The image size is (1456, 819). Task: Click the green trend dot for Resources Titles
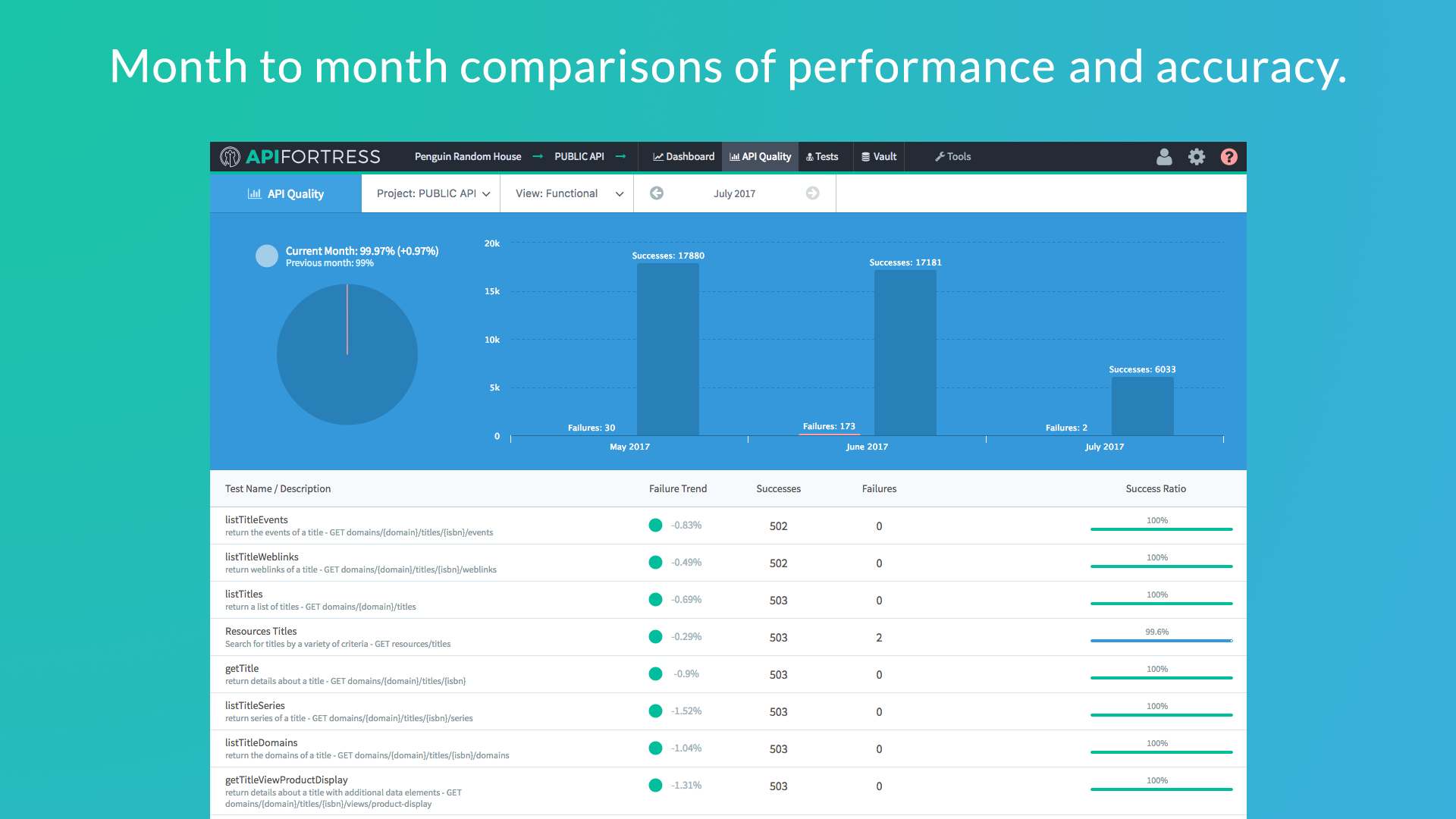click(x=655, y=637)
